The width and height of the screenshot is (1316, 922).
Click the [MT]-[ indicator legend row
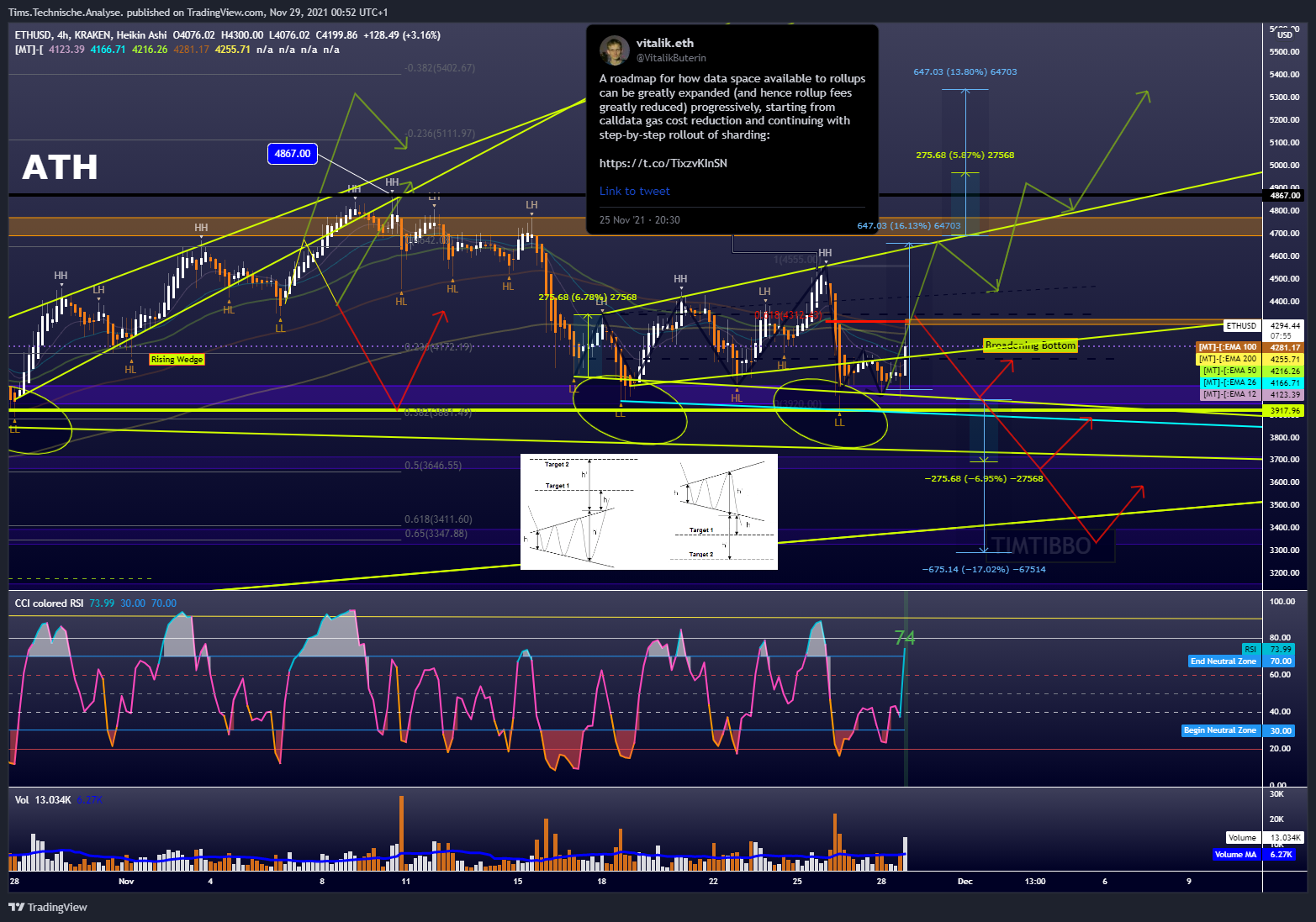pos(177,50)
